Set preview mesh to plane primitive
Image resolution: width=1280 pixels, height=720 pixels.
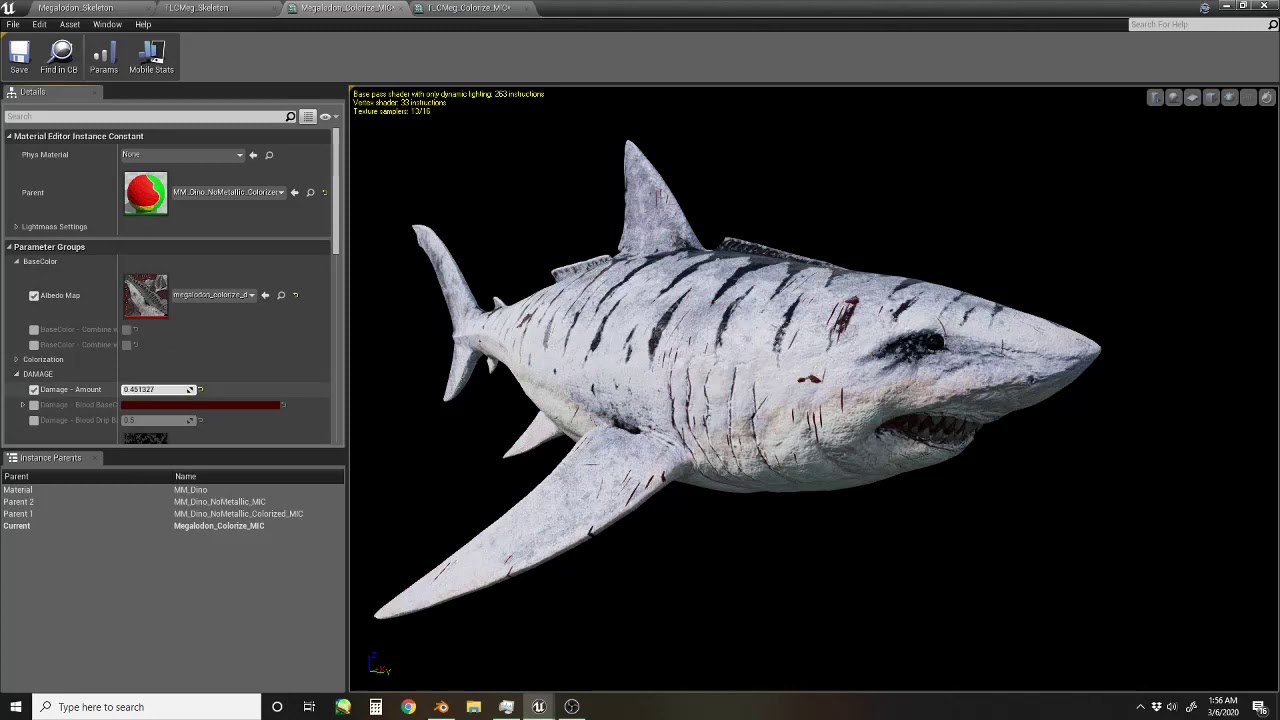[1192, 97]
